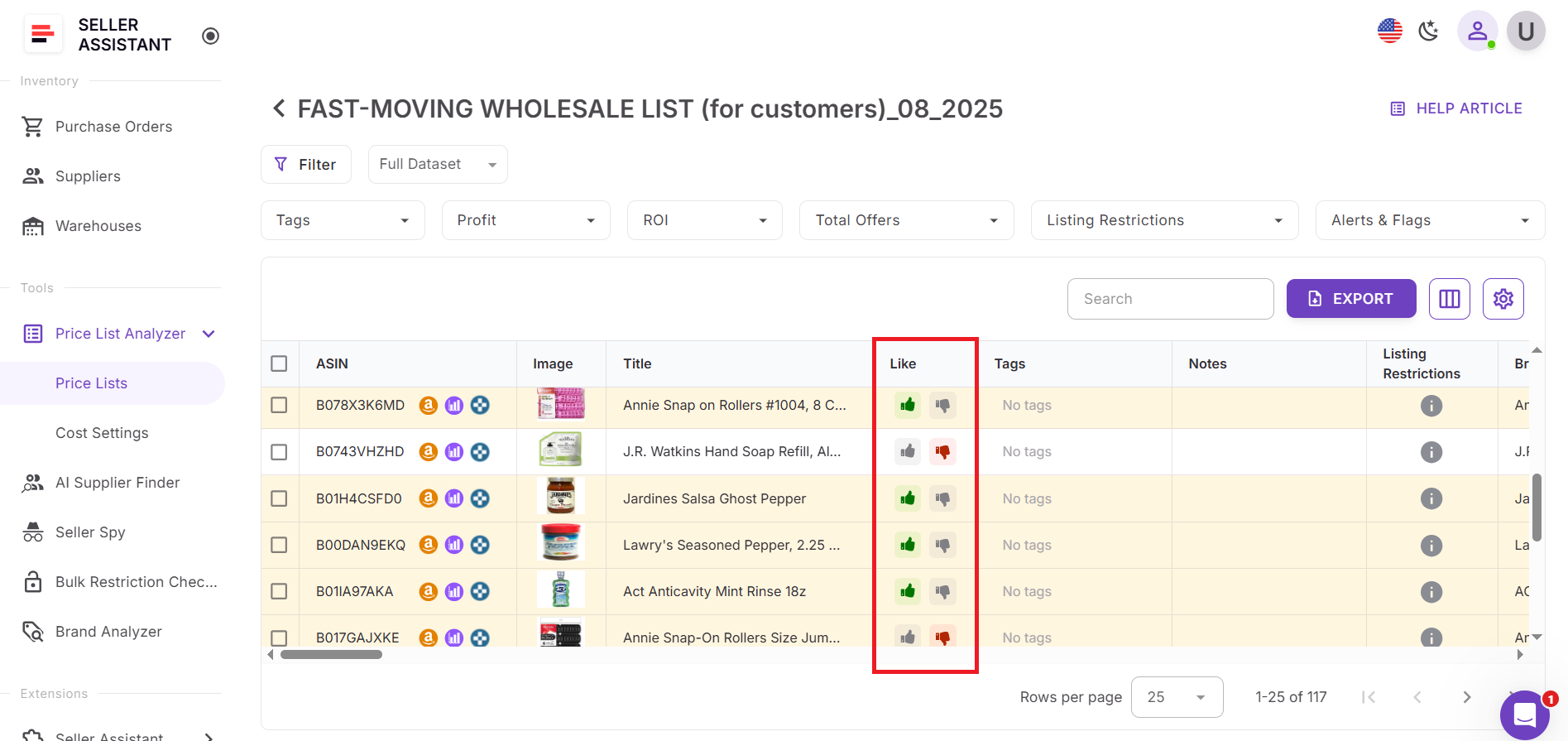Tick the select-all checkbox in table header
This screenshot has height=741, width=1568.
tap(280, 363)
